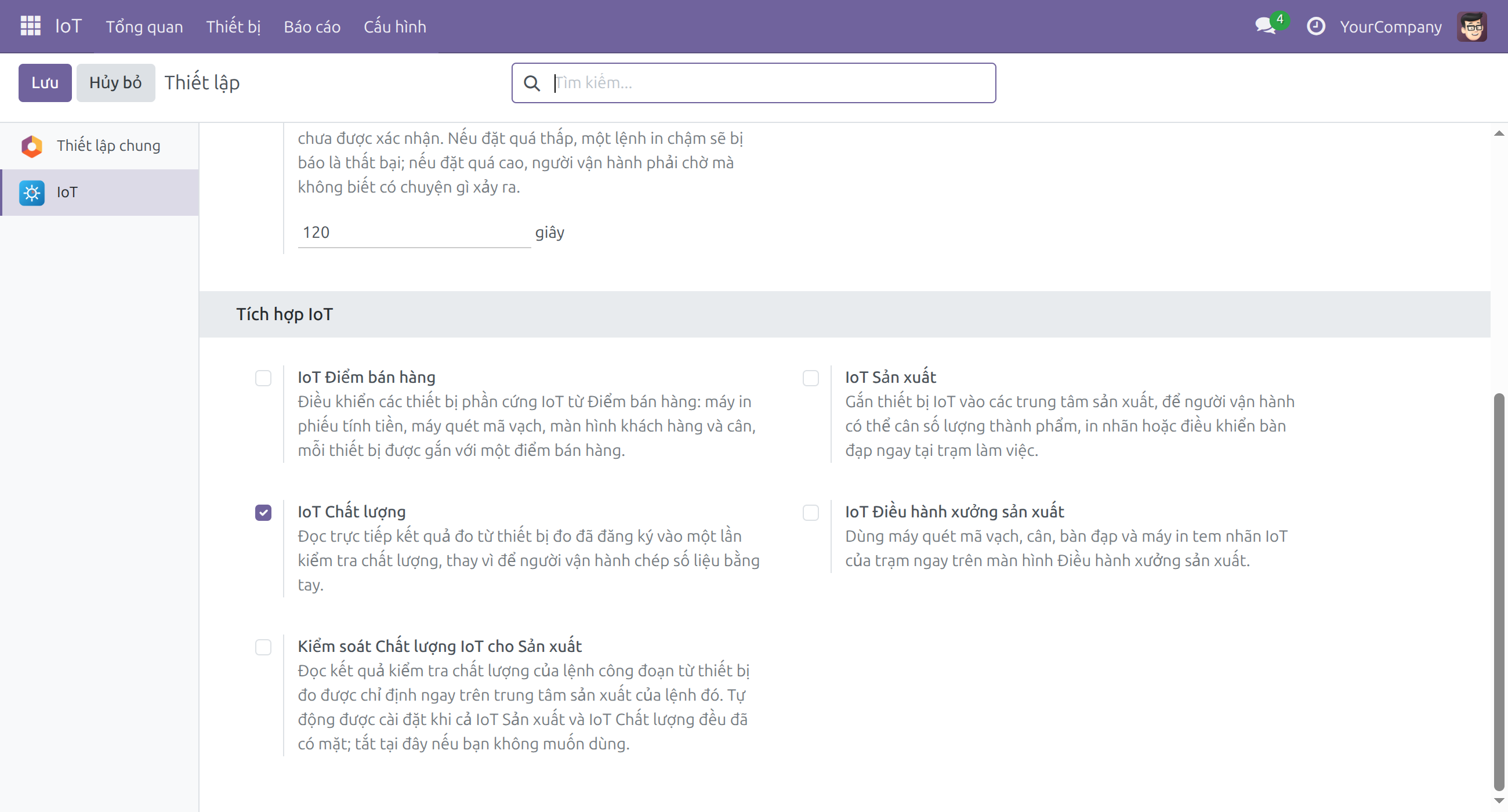Click the IoT app title

point(68,26)
